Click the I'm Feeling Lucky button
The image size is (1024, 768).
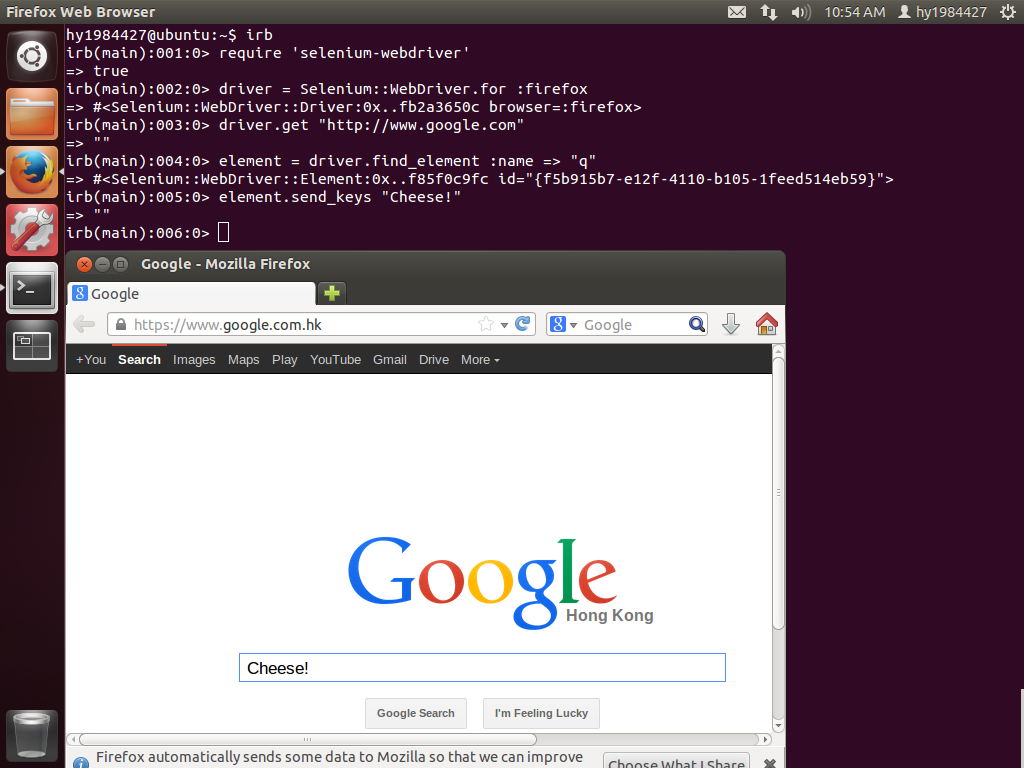[541, 713]
